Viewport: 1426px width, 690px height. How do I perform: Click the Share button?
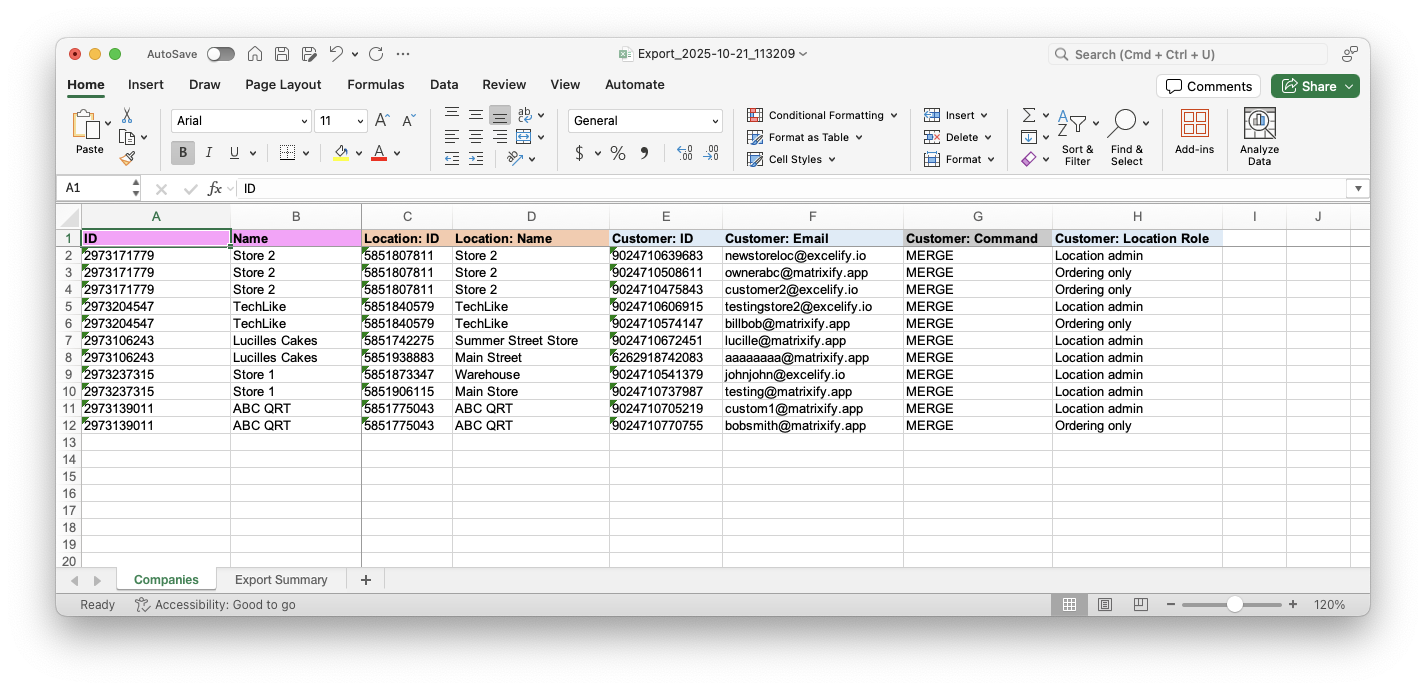click(x=1314, y=86)
